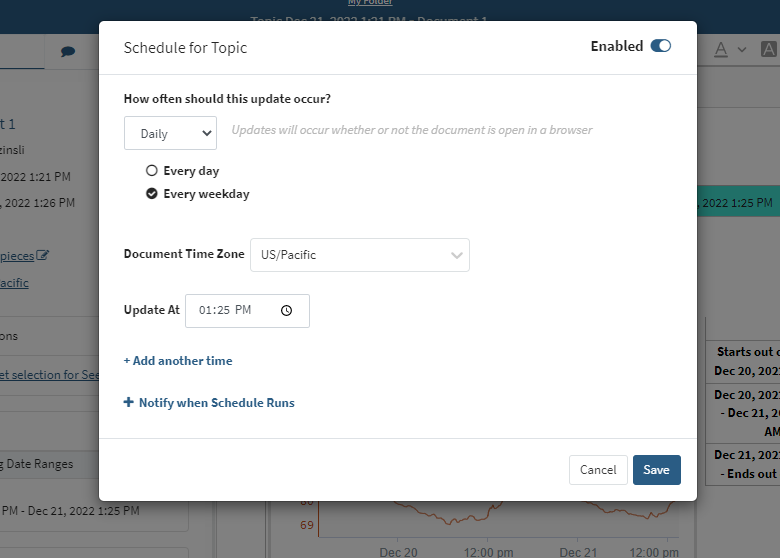This screenshot has width=780, height=558.
Task: Click the text highlight A icon
Action: (768, 49)
